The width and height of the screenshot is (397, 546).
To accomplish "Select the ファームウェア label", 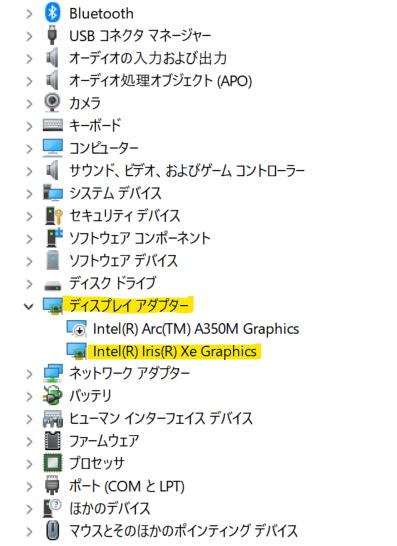I will point(104,441).
